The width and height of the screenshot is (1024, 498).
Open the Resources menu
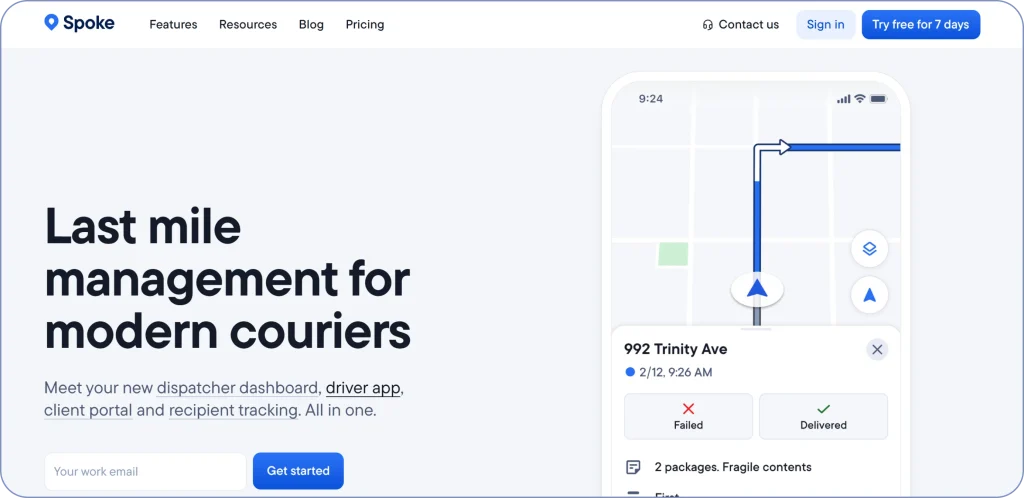tap(248, 25)
